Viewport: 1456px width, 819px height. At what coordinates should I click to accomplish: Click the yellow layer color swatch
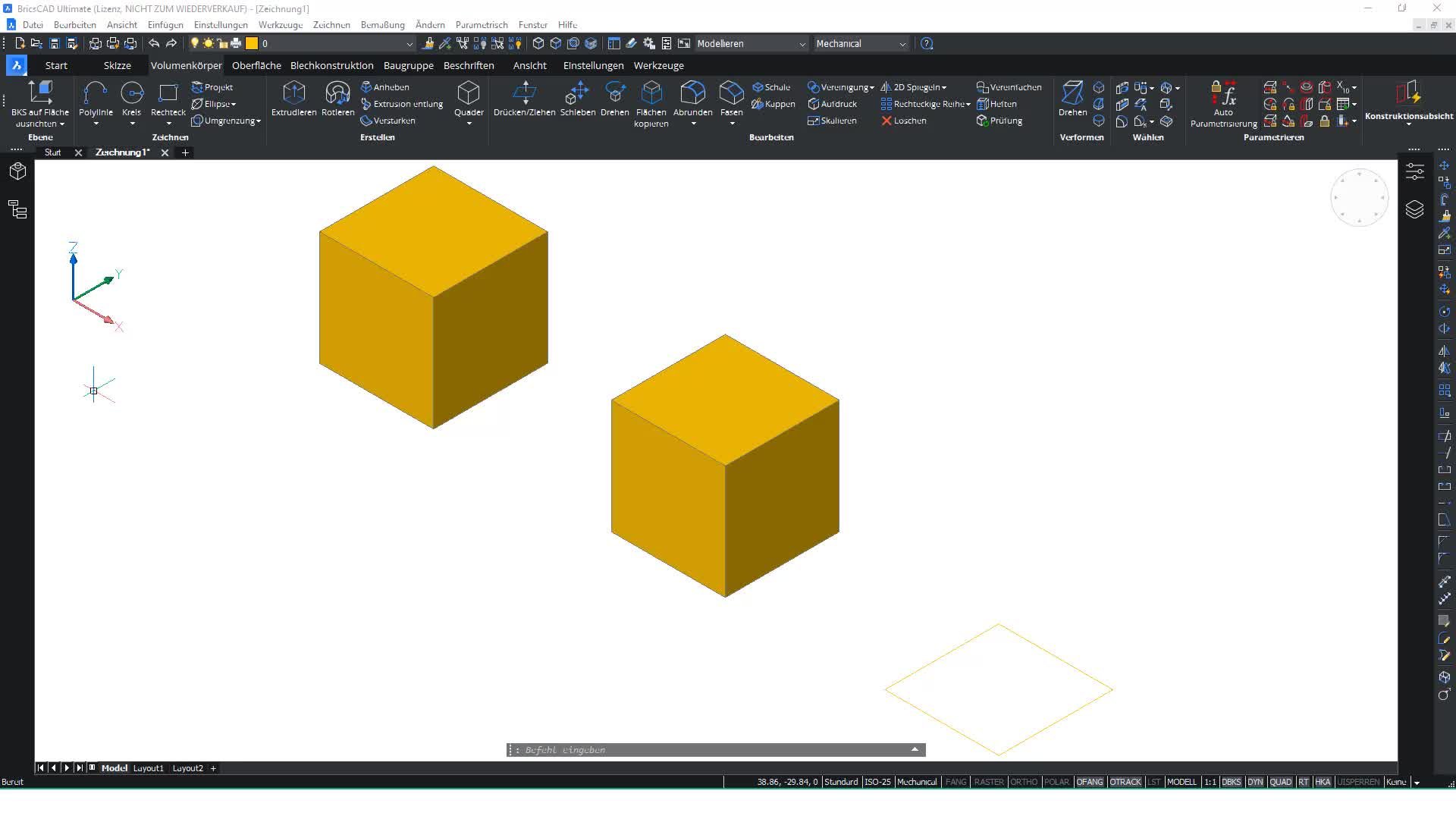pyautogui.click(x=252, y=43)
